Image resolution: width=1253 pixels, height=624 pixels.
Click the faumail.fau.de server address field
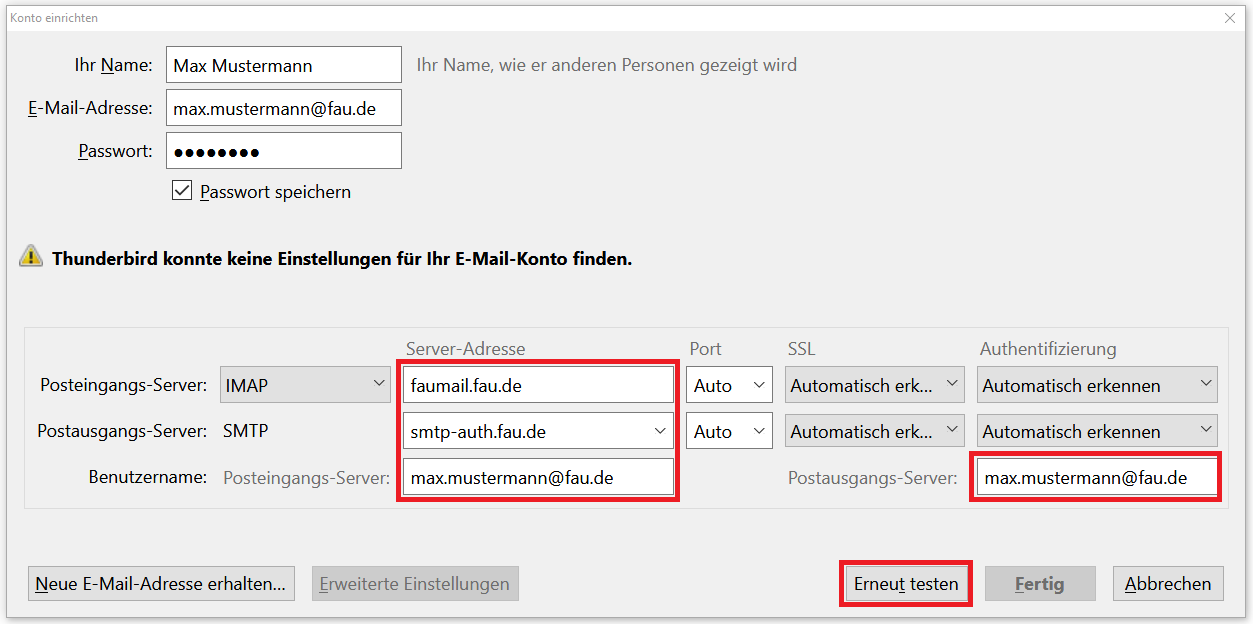[538, 385]
